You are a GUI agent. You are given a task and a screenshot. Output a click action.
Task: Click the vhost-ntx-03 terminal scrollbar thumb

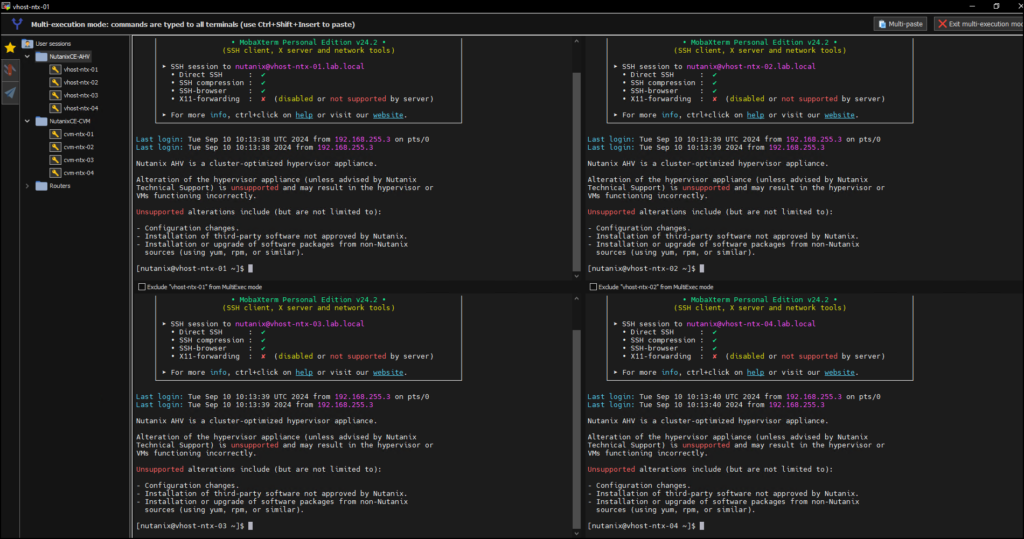click(x=576, y=429)
